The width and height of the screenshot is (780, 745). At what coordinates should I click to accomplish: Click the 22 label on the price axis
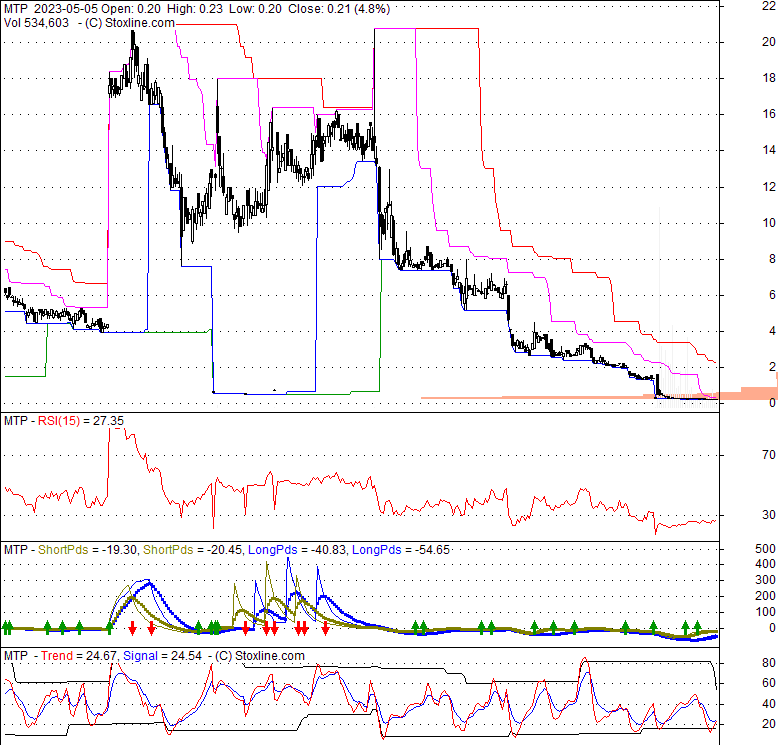click(768, 5)
